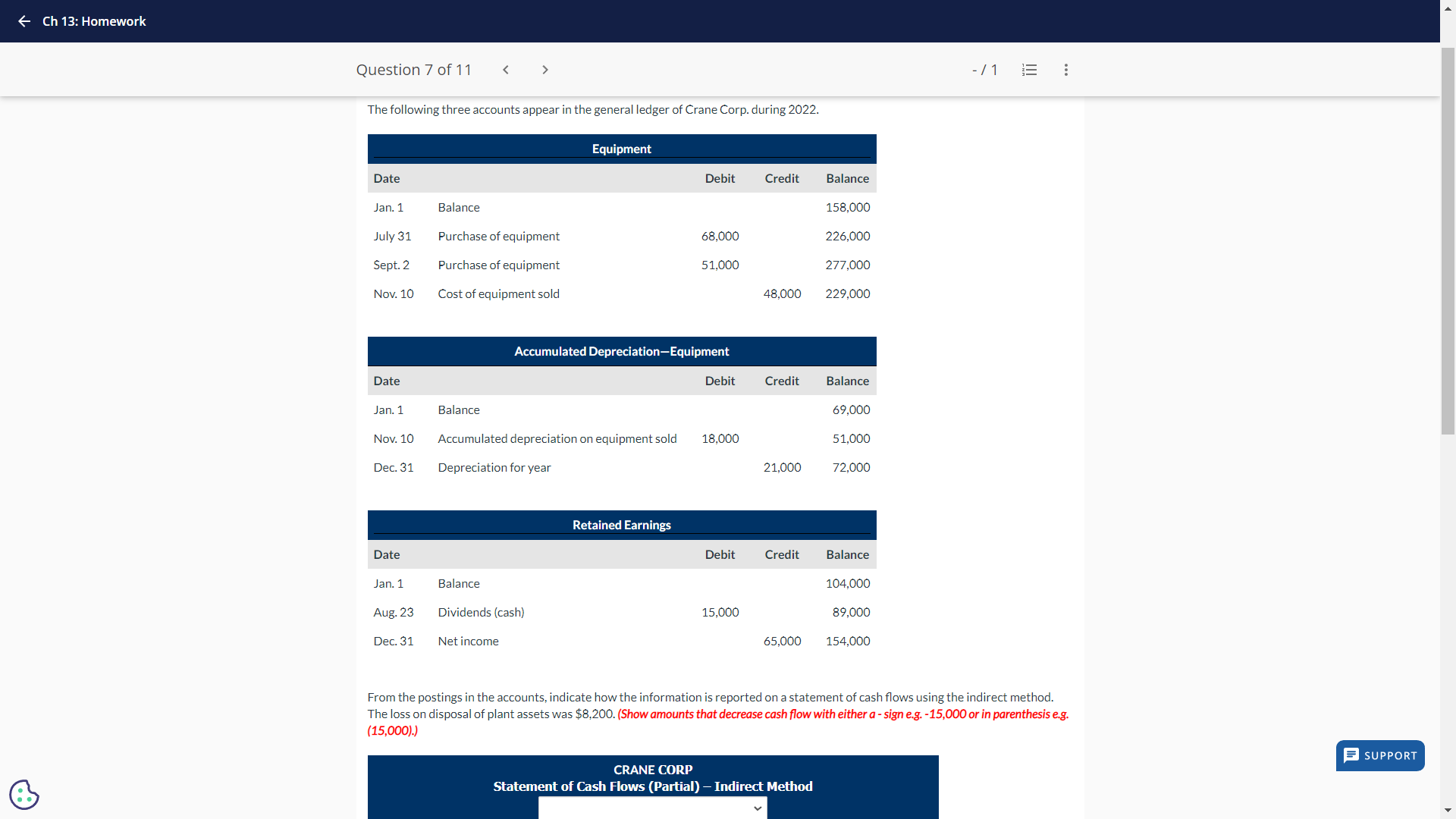Open the cookie preferences icon
1456x819 pixels.
(24, 794)
